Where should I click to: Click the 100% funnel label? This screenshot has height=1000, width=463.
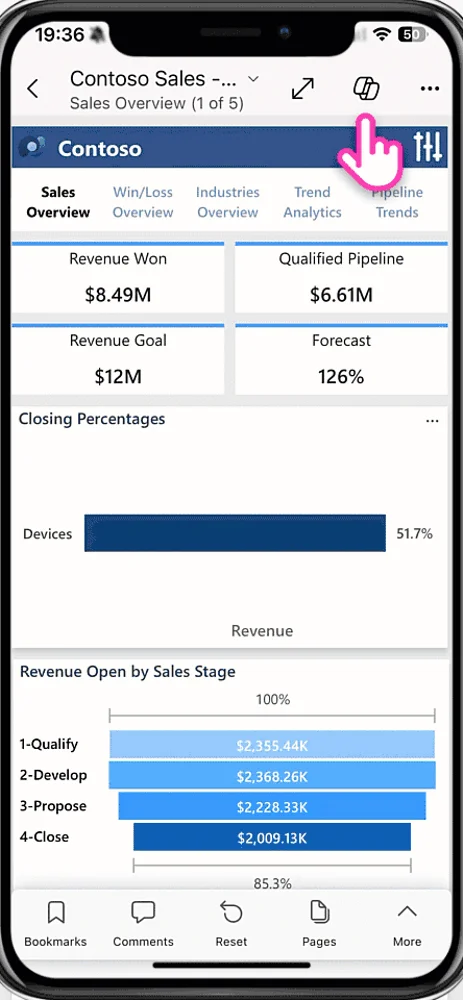[x=273, y=700]
